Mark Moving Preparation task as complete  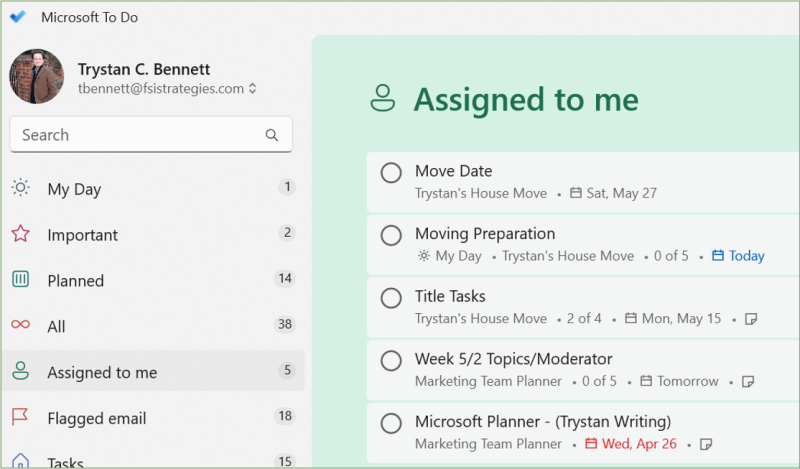coord(391,236)
